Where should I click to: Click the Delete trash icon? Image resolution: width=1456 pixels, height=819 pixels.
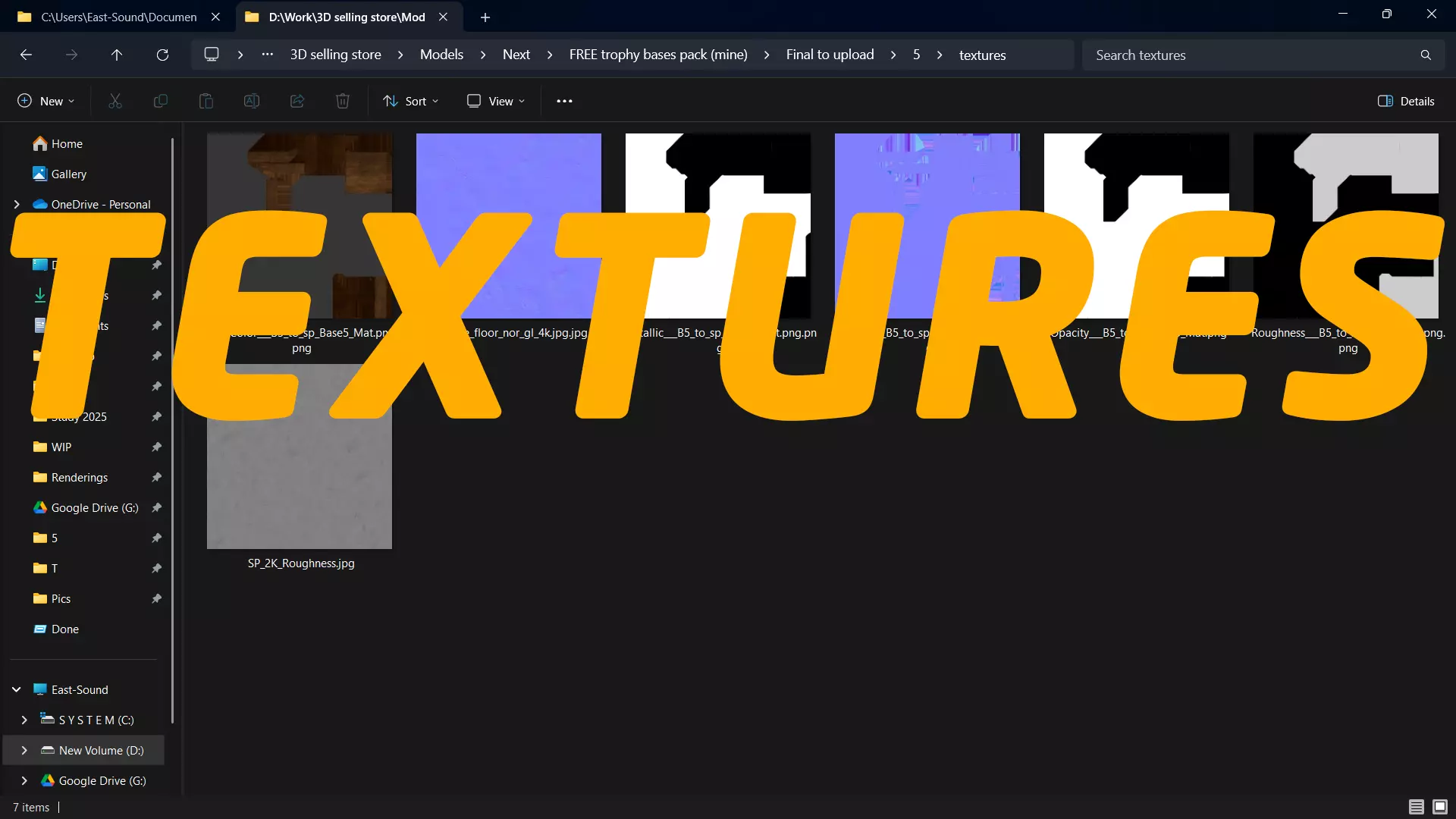(343, 101)
